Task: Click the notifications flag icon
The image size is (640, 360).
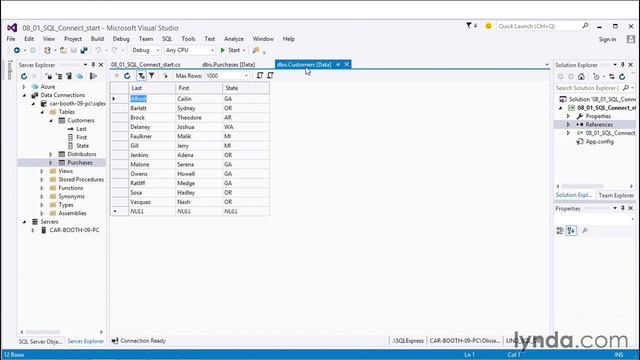Action: tap(469, 26)
